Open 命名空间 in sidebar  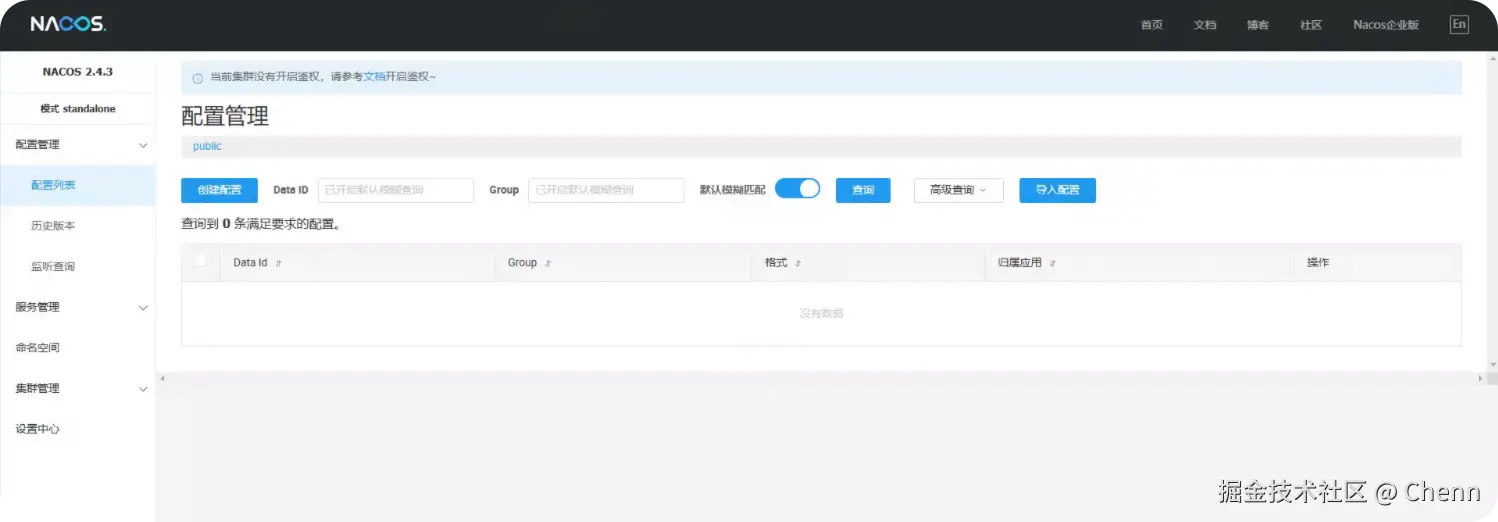click(x=37, y=348)
